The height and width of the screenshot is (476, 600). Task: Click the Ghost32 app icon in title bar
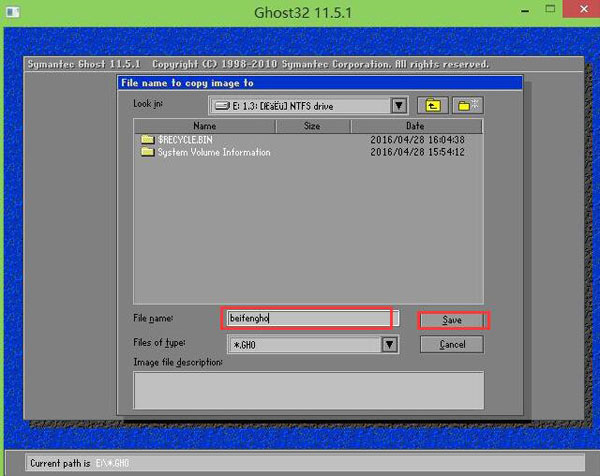tap(13, 12)
